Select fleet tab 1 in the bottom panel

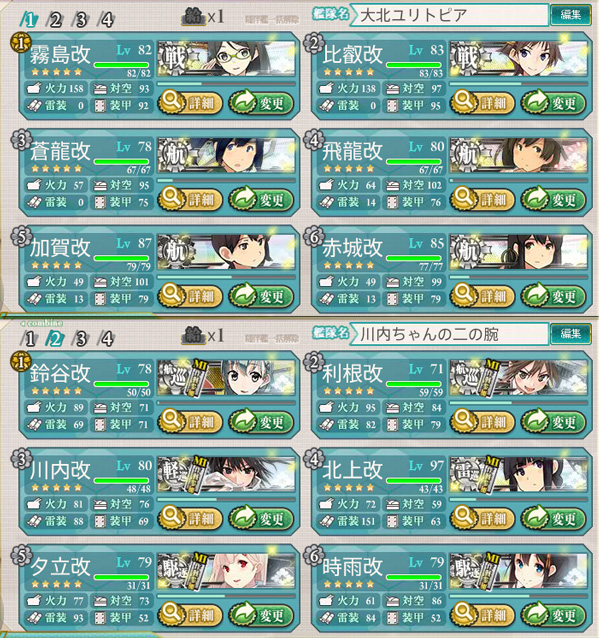(x=29, y=338)
